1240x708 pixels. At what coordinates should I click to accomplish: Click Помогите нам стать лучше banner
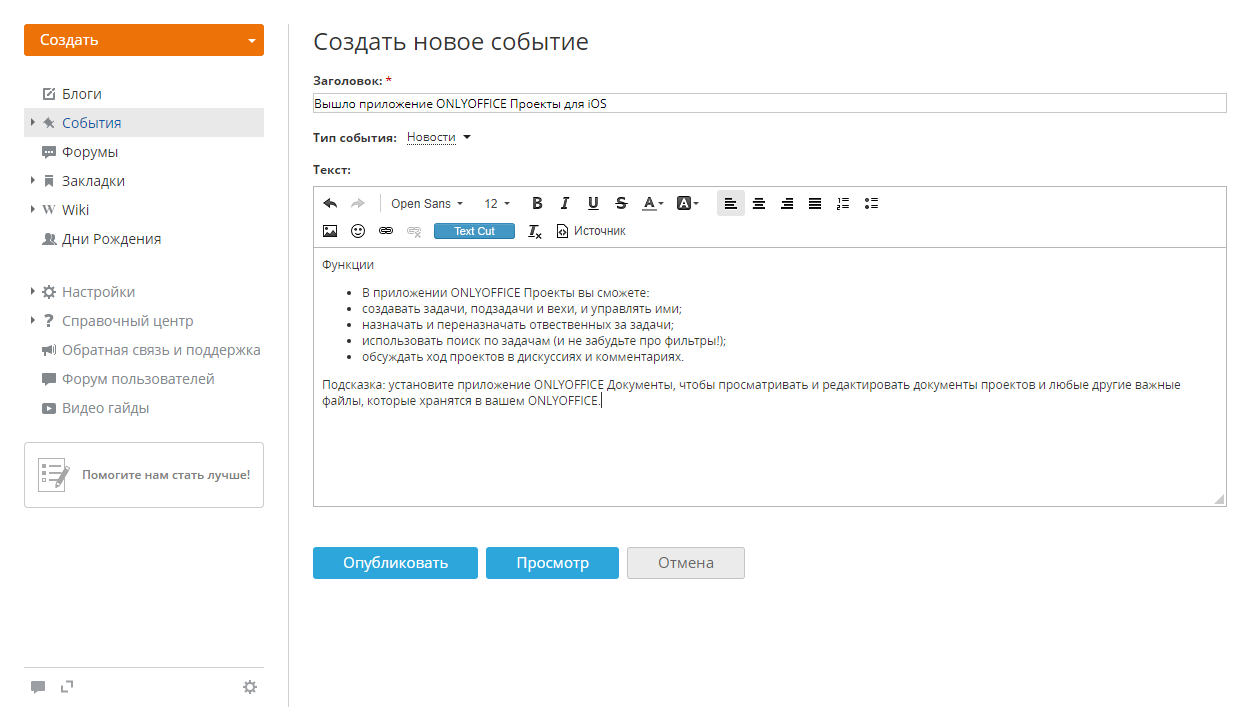(x=144, y=475)
